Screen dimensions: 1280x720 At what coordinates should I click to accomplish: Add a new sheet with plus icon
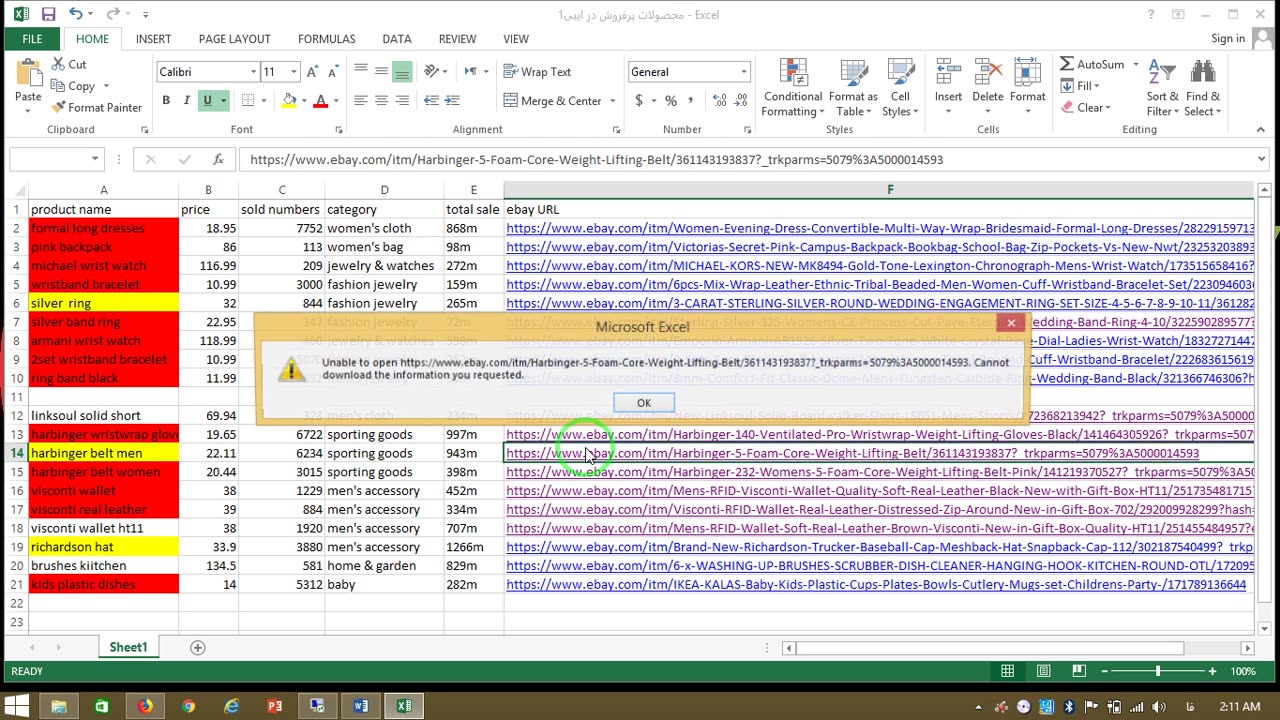pos(198,648)
